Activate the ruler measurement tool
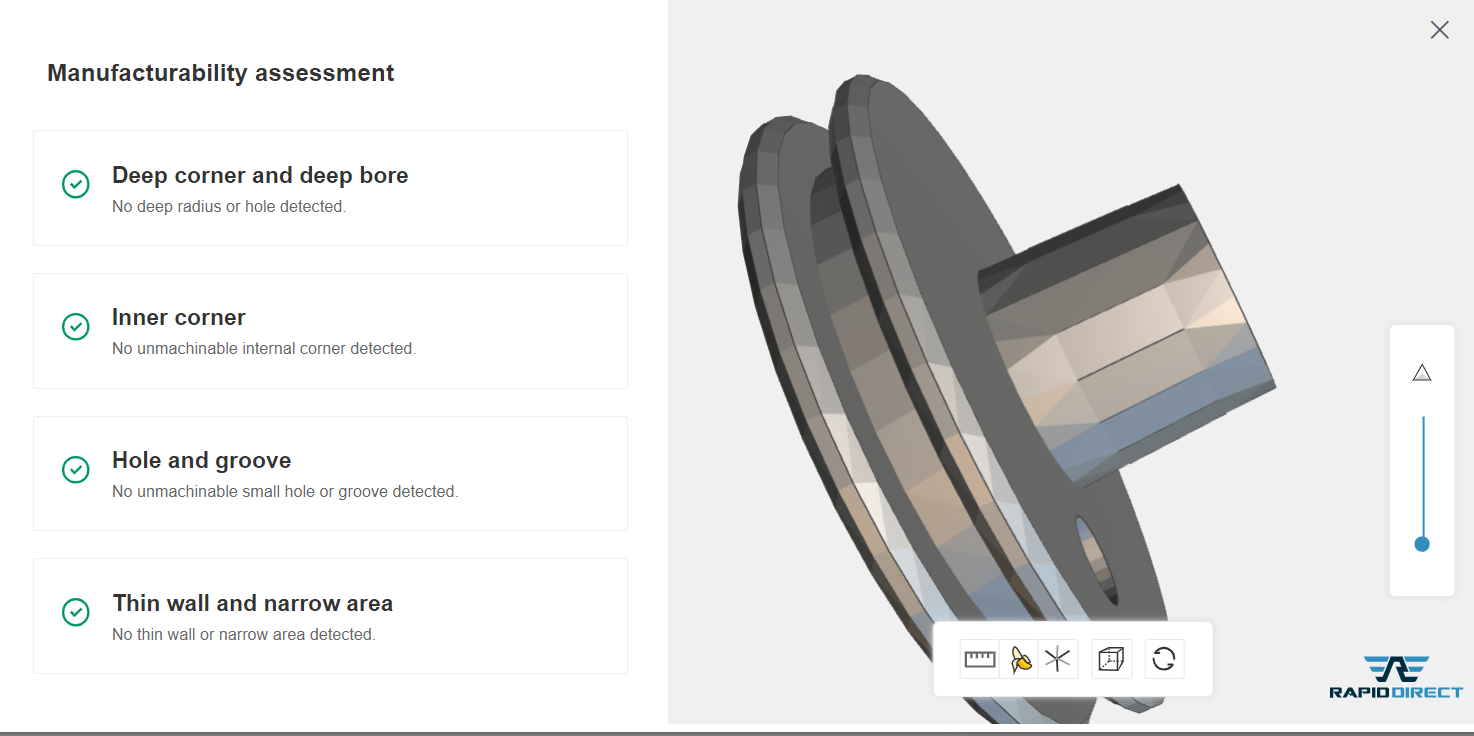This screenshot has height=736, width=1474. (980, 659)
